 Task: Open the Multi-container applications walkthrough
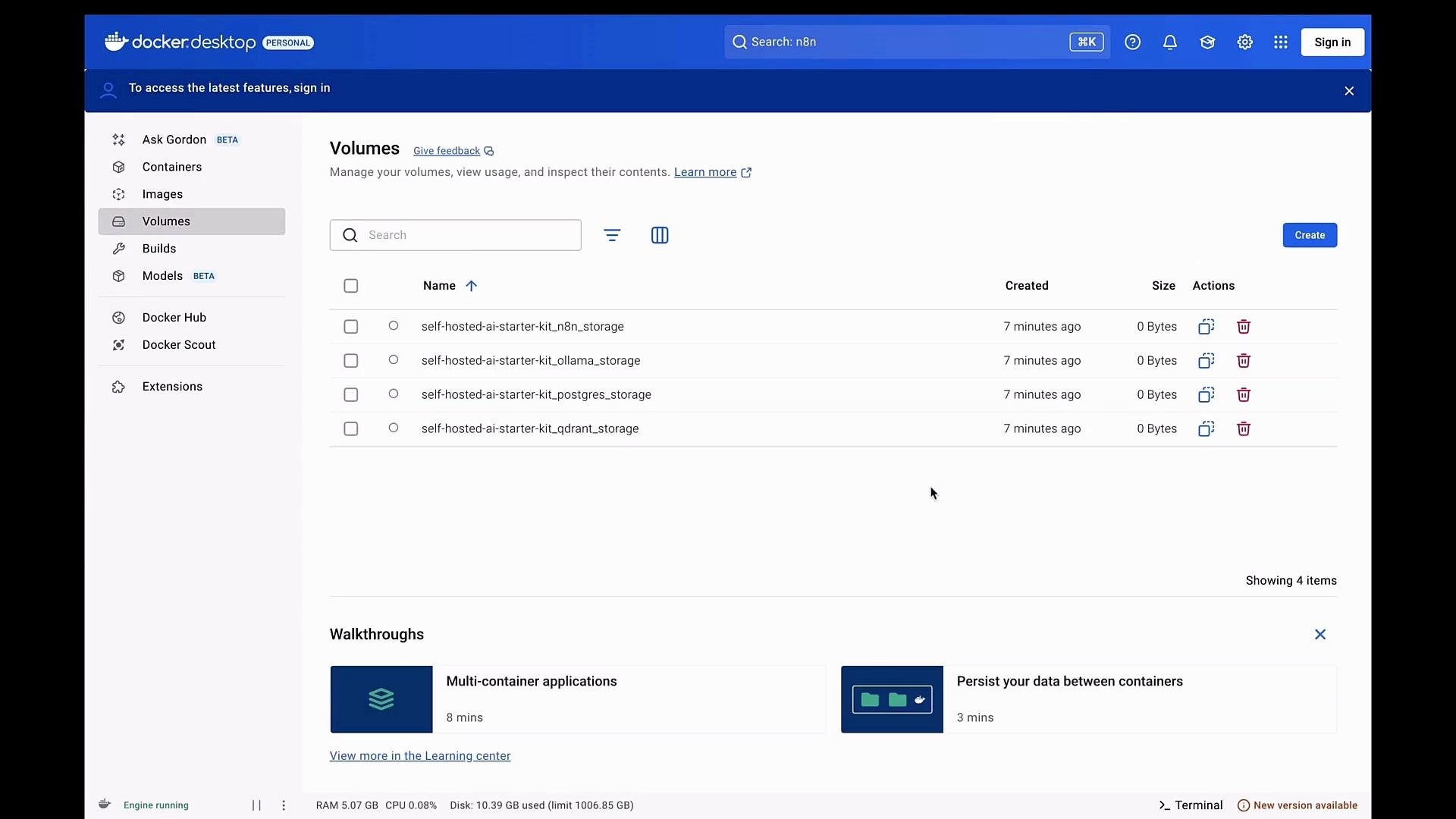pyautogui.click(x=578, y=700)
